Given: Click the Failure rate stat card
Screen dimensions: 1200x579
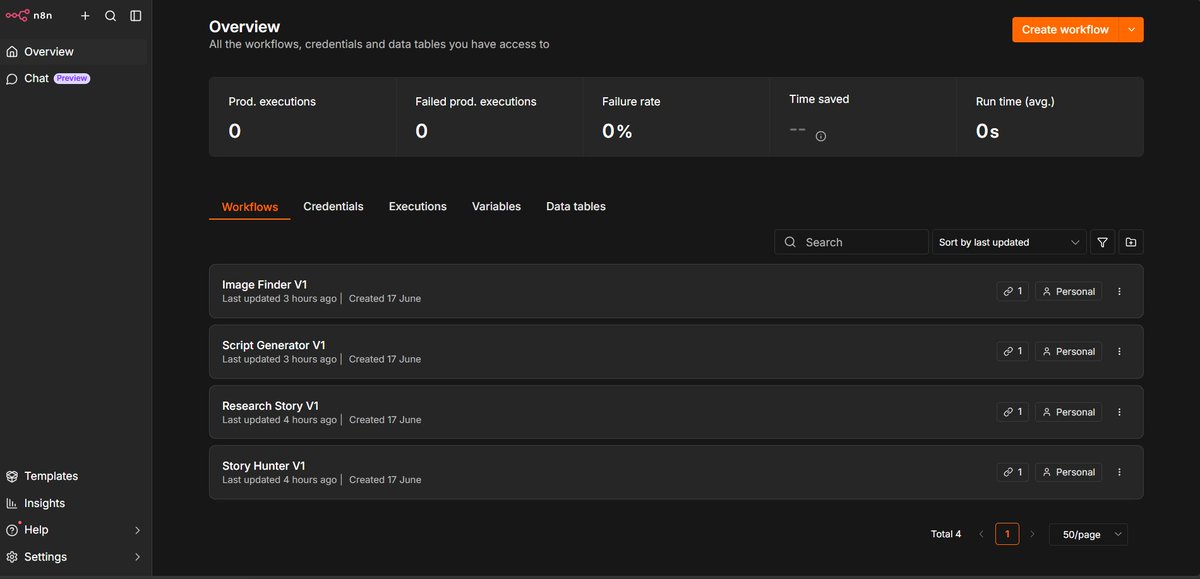Looking at the screenshot, I should 677,117.
